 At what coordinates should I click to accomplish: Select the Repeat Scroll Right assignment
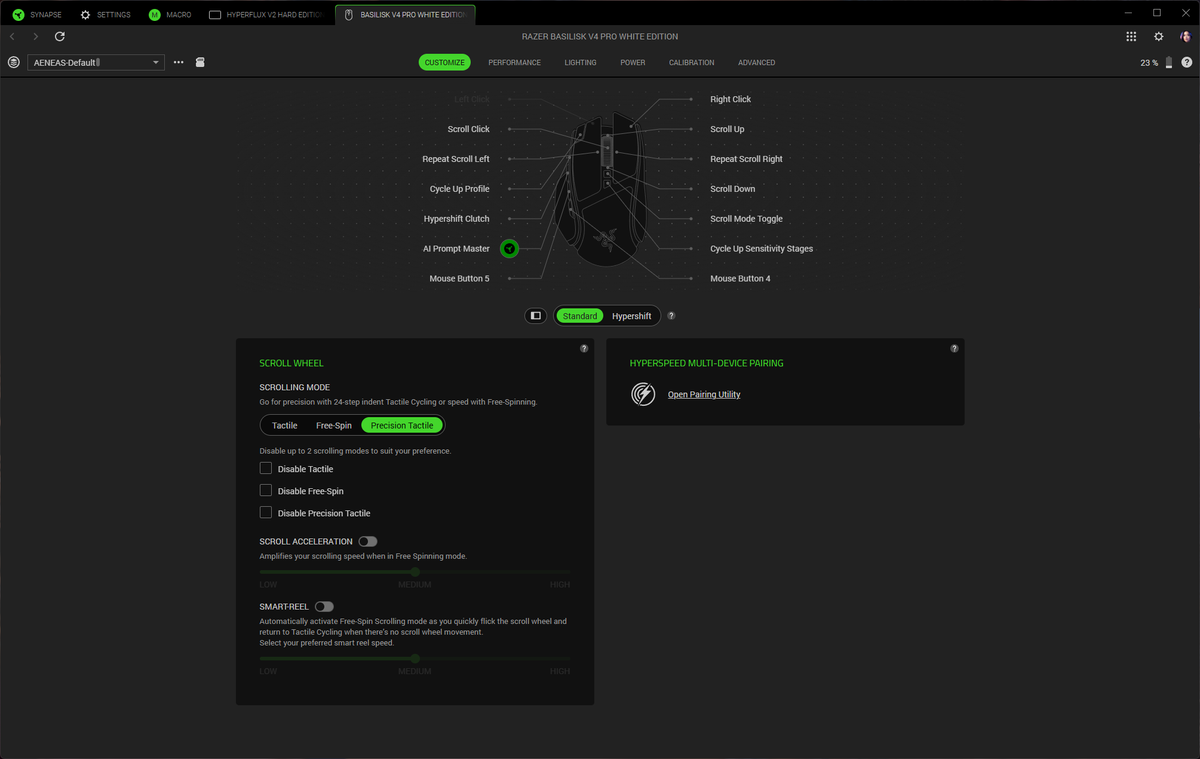tap(746, 159)
